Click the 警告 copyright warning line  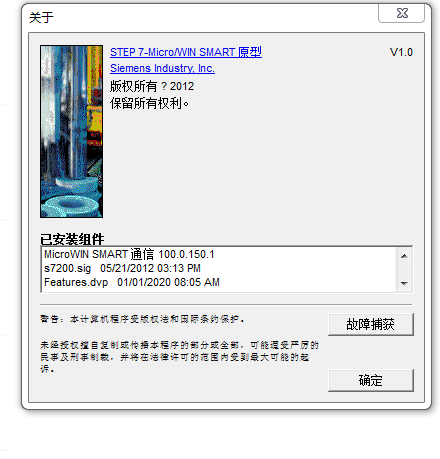click(x=142, y=319)
